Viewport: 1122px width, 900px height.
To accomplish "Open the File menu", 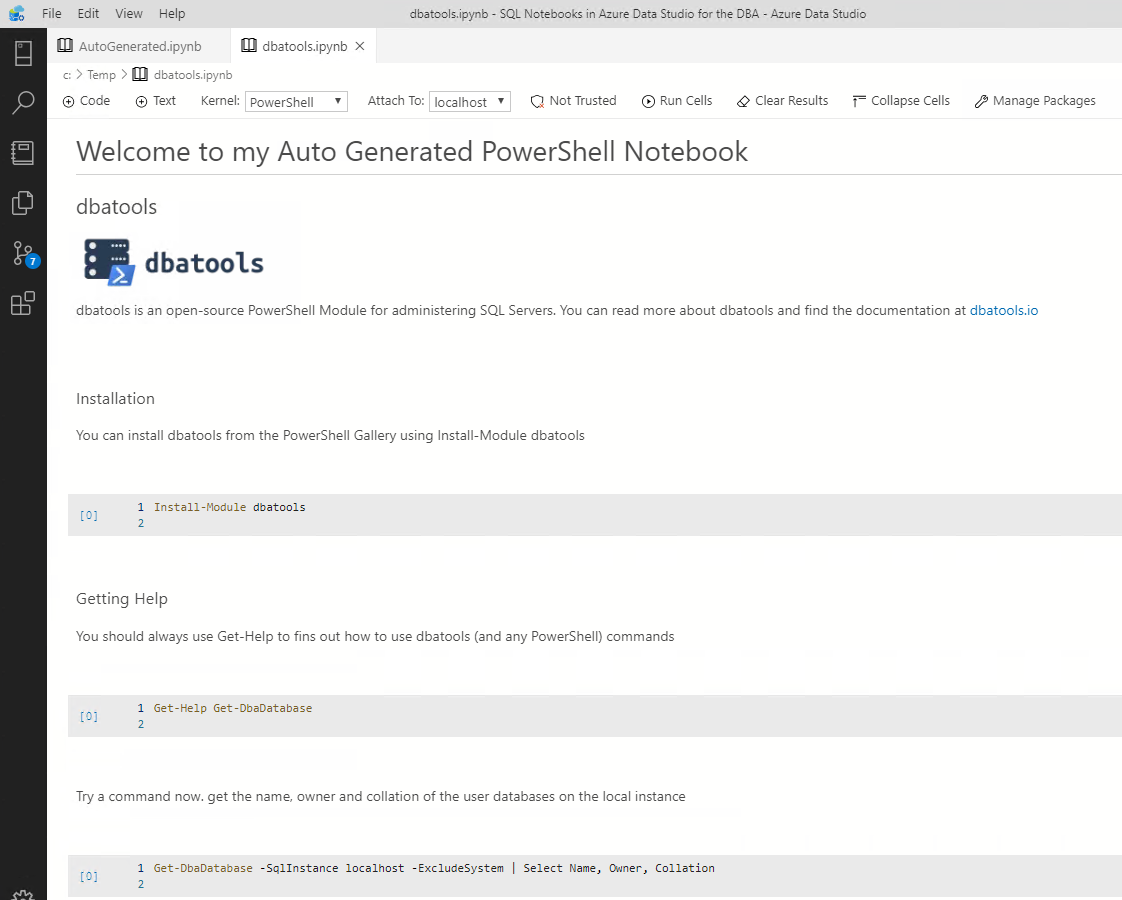I will coord(52,14).
